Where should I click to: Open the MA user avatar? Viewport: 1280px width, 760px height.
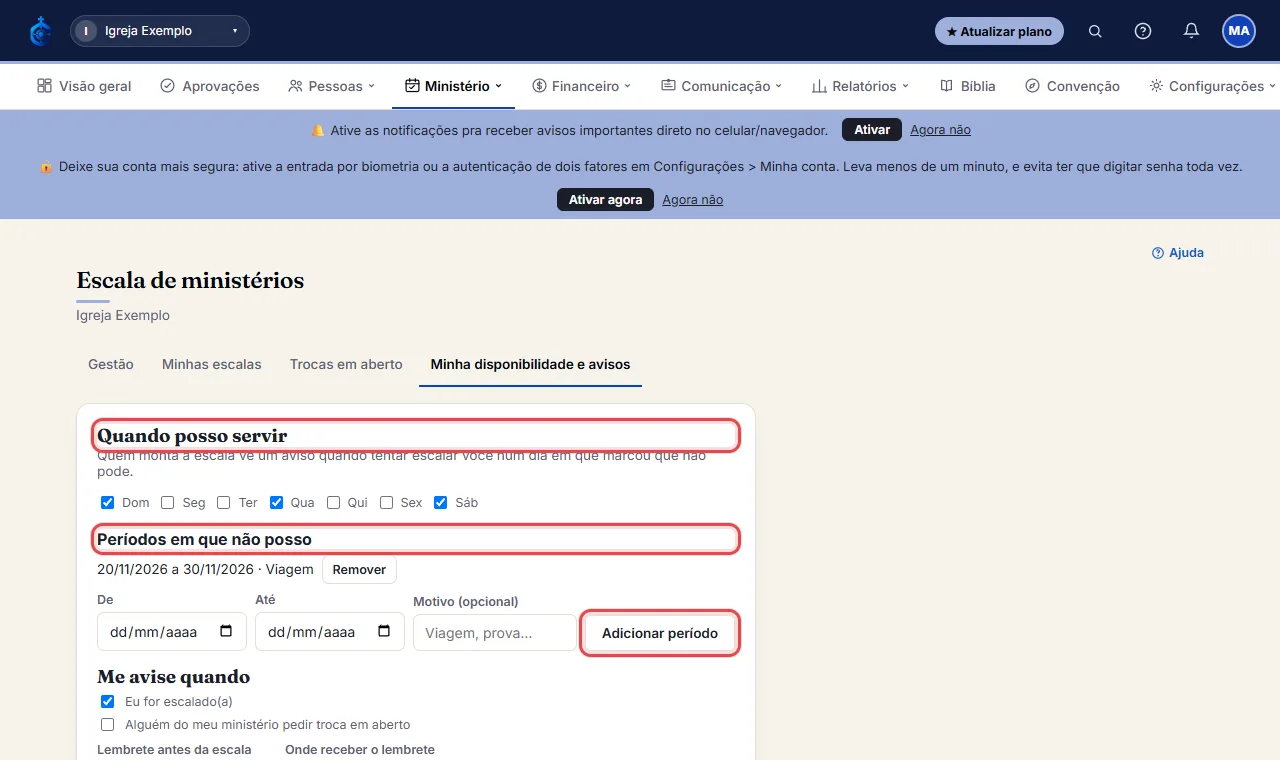pyautogui.click(x=1239, y=31)
